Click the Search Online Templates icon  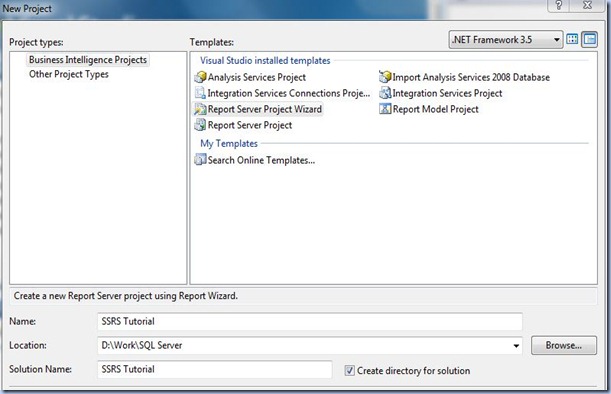pos(200,160)
